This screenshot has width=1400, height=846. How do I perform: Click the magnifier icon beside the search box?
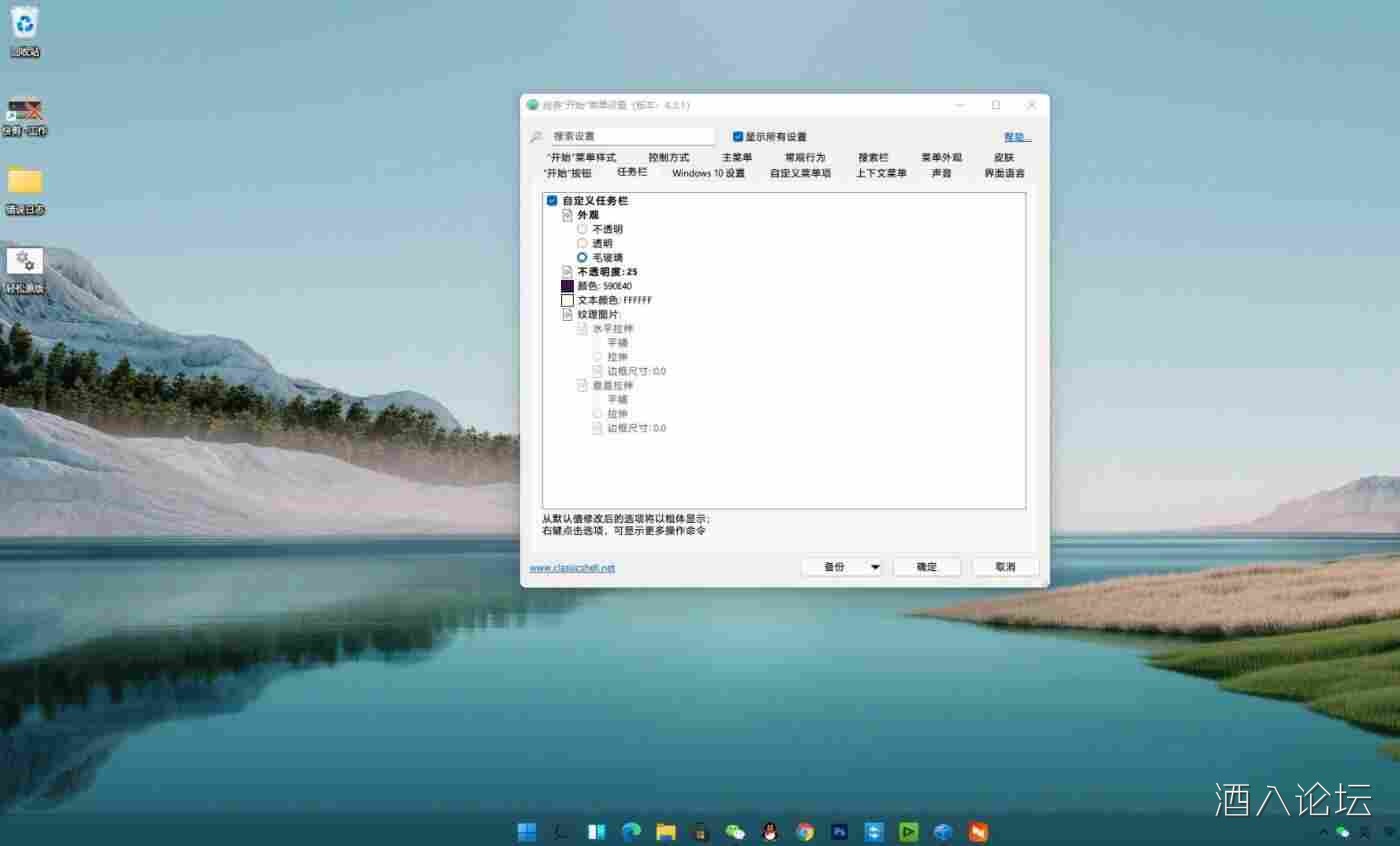point(536,136)
